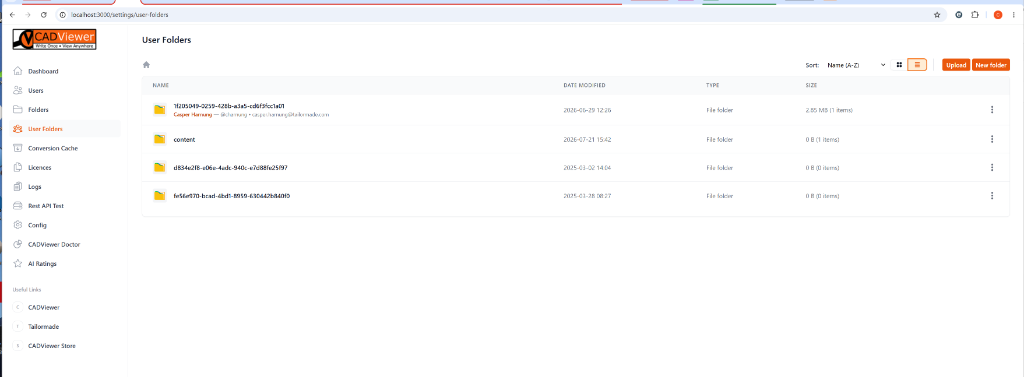1024x377 pixels.
Task: Open the Users page in the sidebar
Action: tap(36, 91)
